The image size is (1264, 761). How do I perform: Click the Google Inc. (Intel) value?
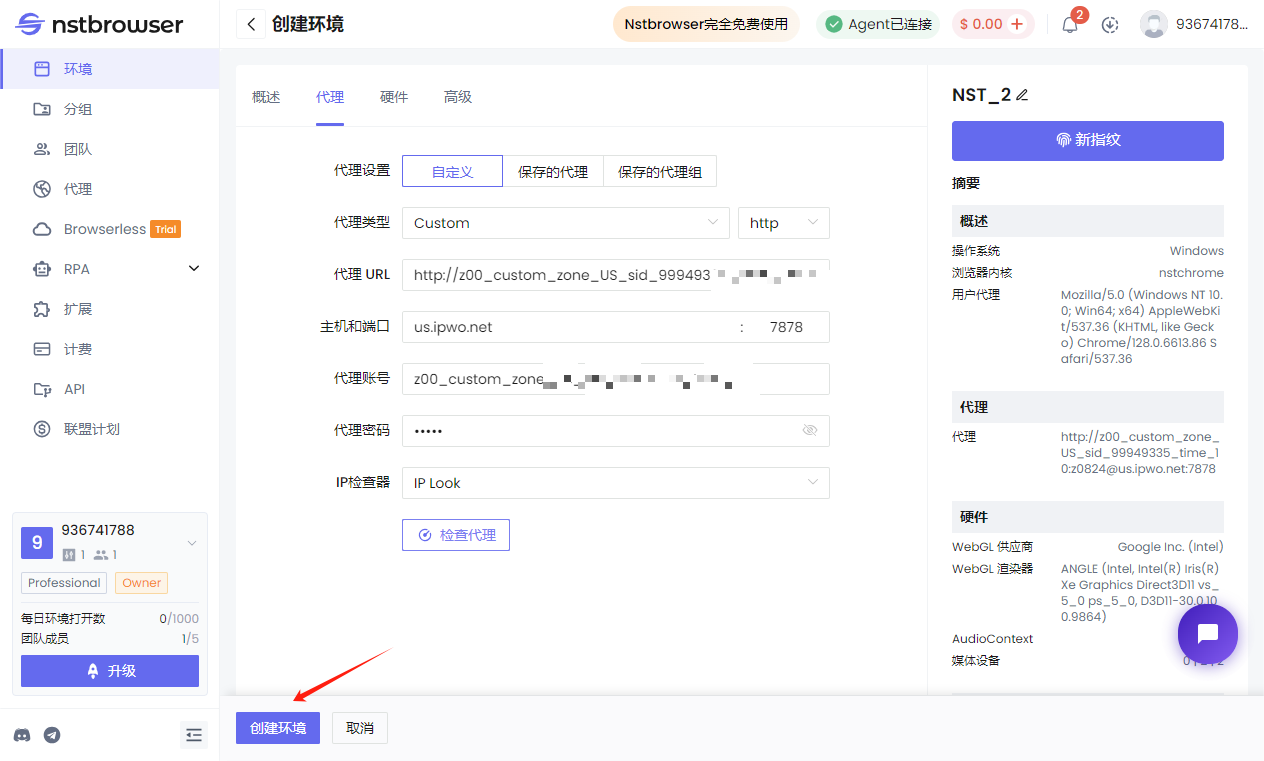(x=1171, y=547)
